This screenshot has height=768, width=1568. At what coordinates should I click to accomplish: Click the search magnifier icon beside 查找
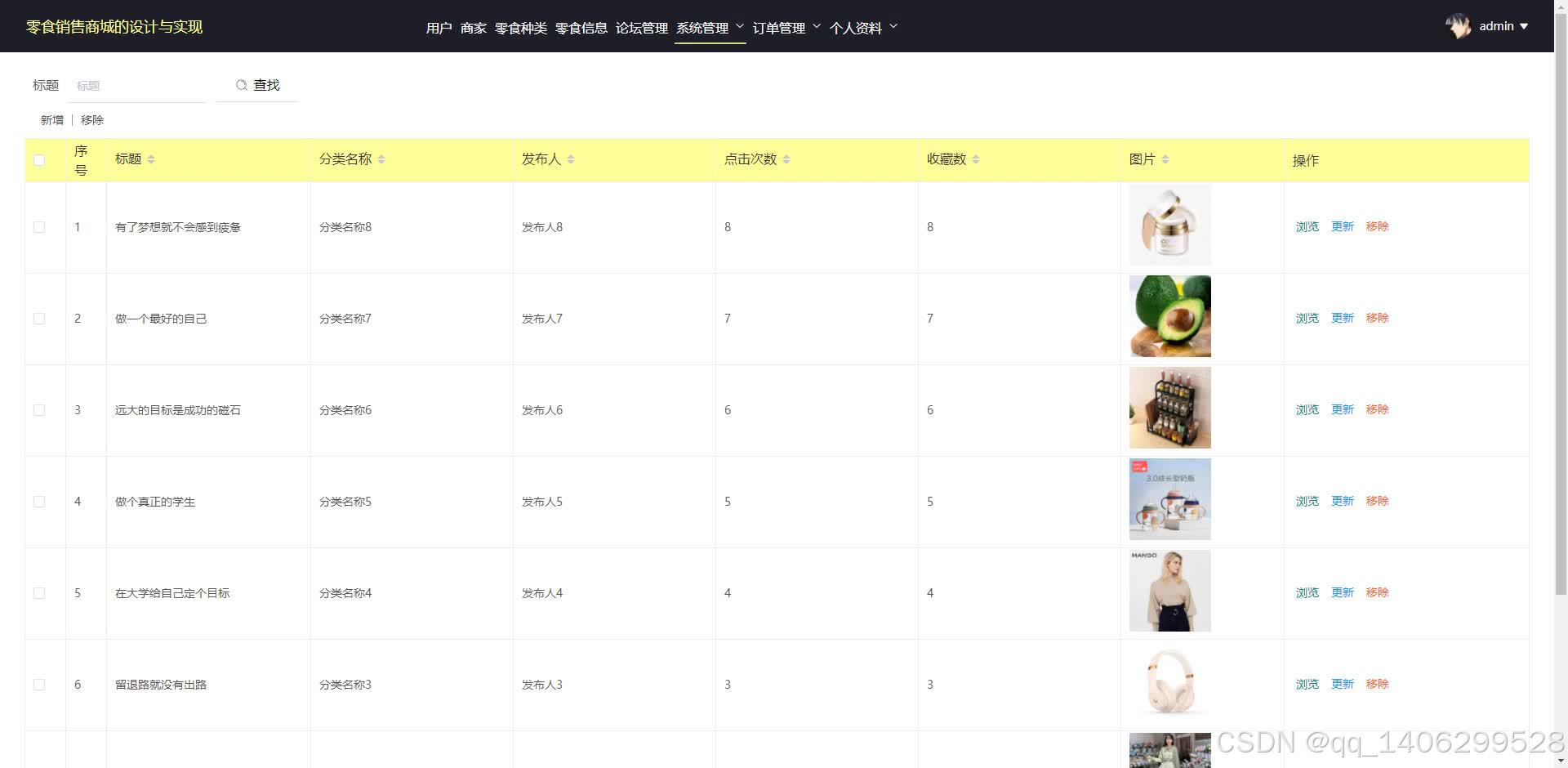tap(242, 85)
